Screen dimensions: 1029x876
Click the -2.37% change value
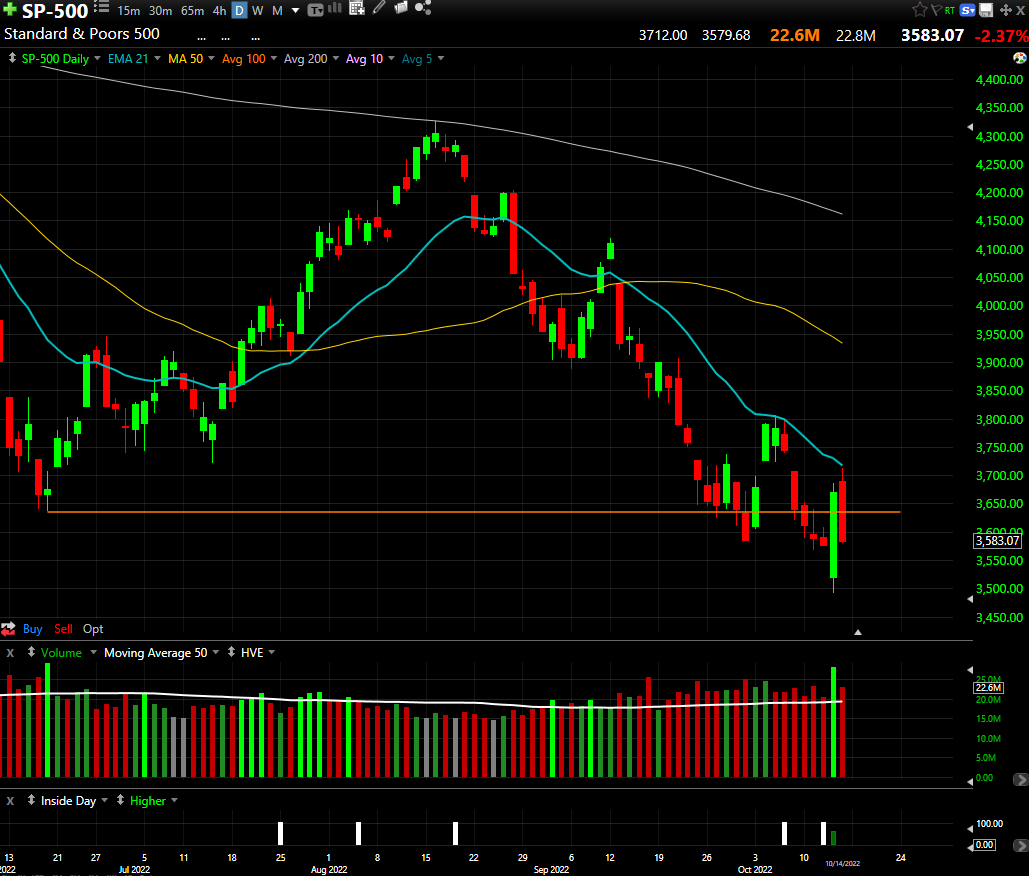[x=1001, y=35]
